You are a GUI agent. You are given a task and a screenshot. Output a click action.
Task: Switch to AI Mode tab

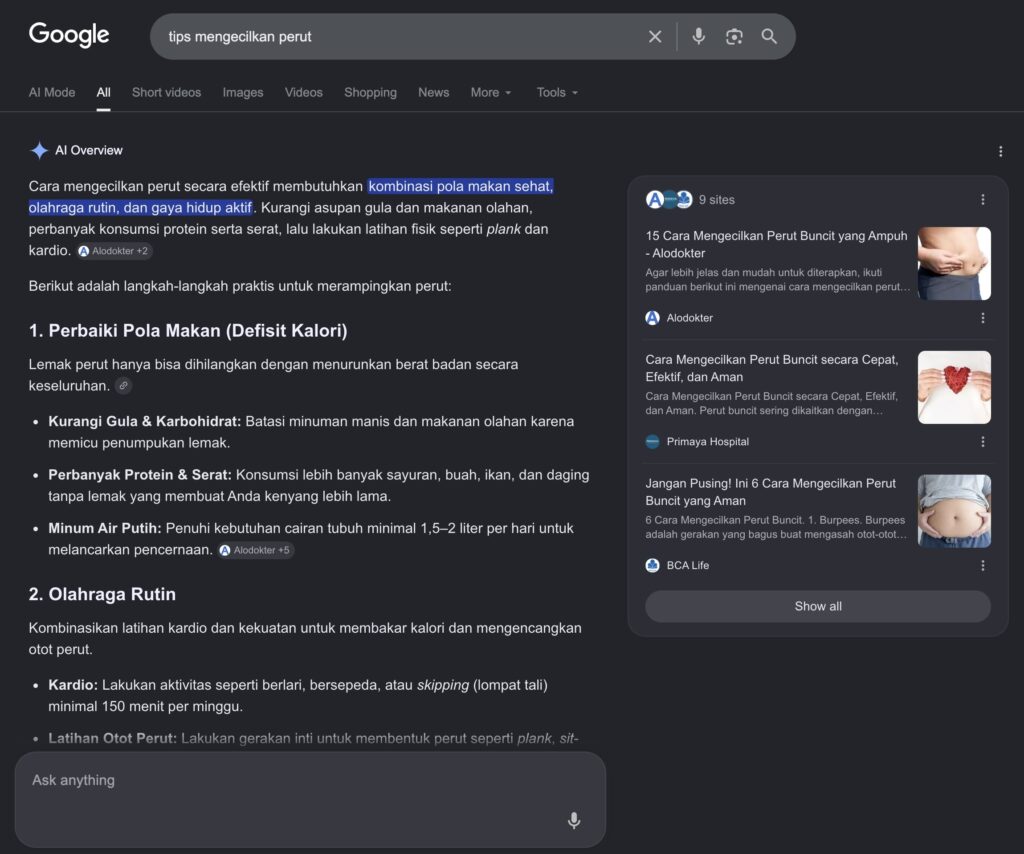pyautogui.click(x=52, y=93)
